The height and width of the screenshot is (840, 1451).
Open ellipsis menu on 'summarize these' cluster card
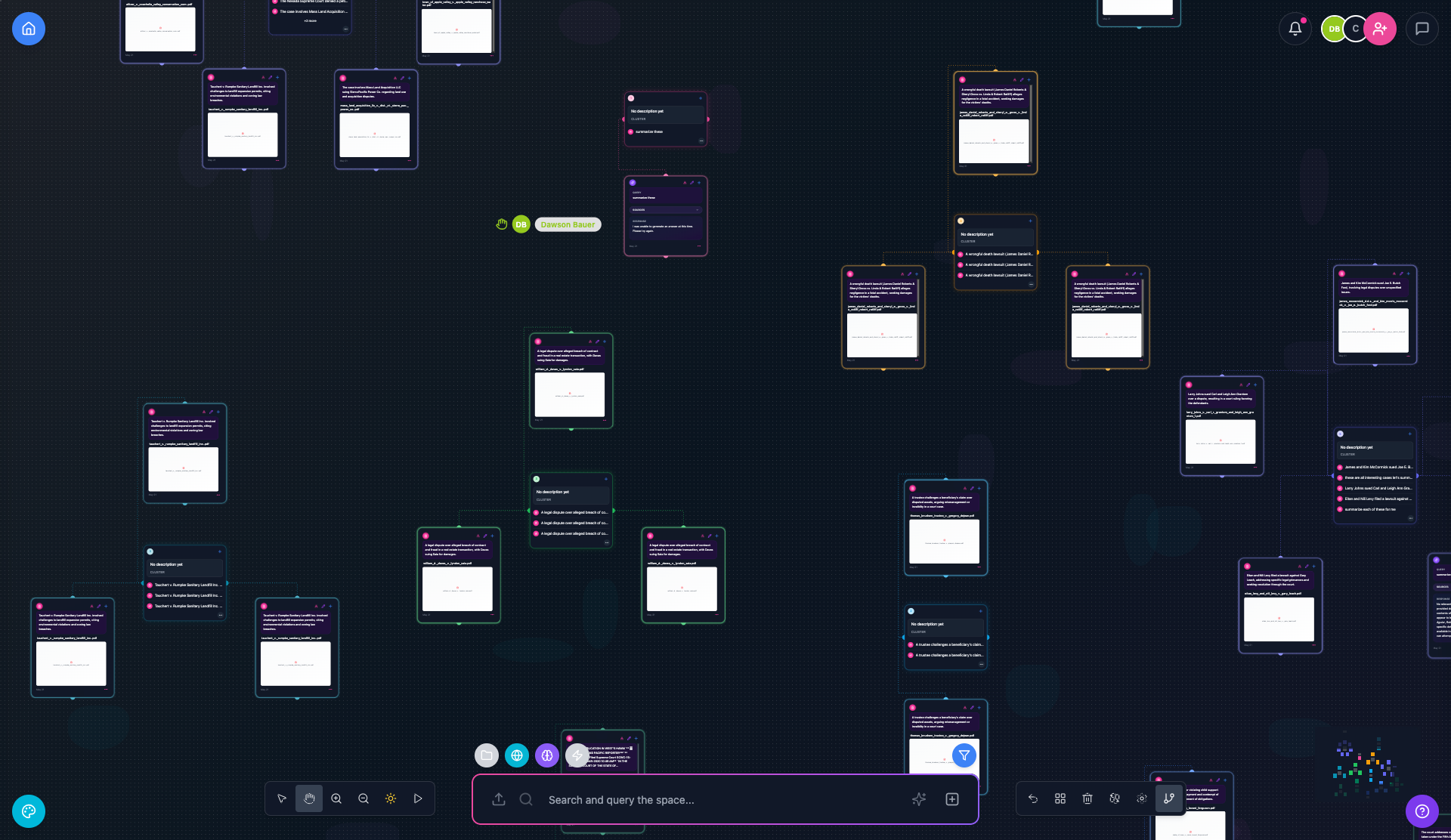tap(701, 141)
